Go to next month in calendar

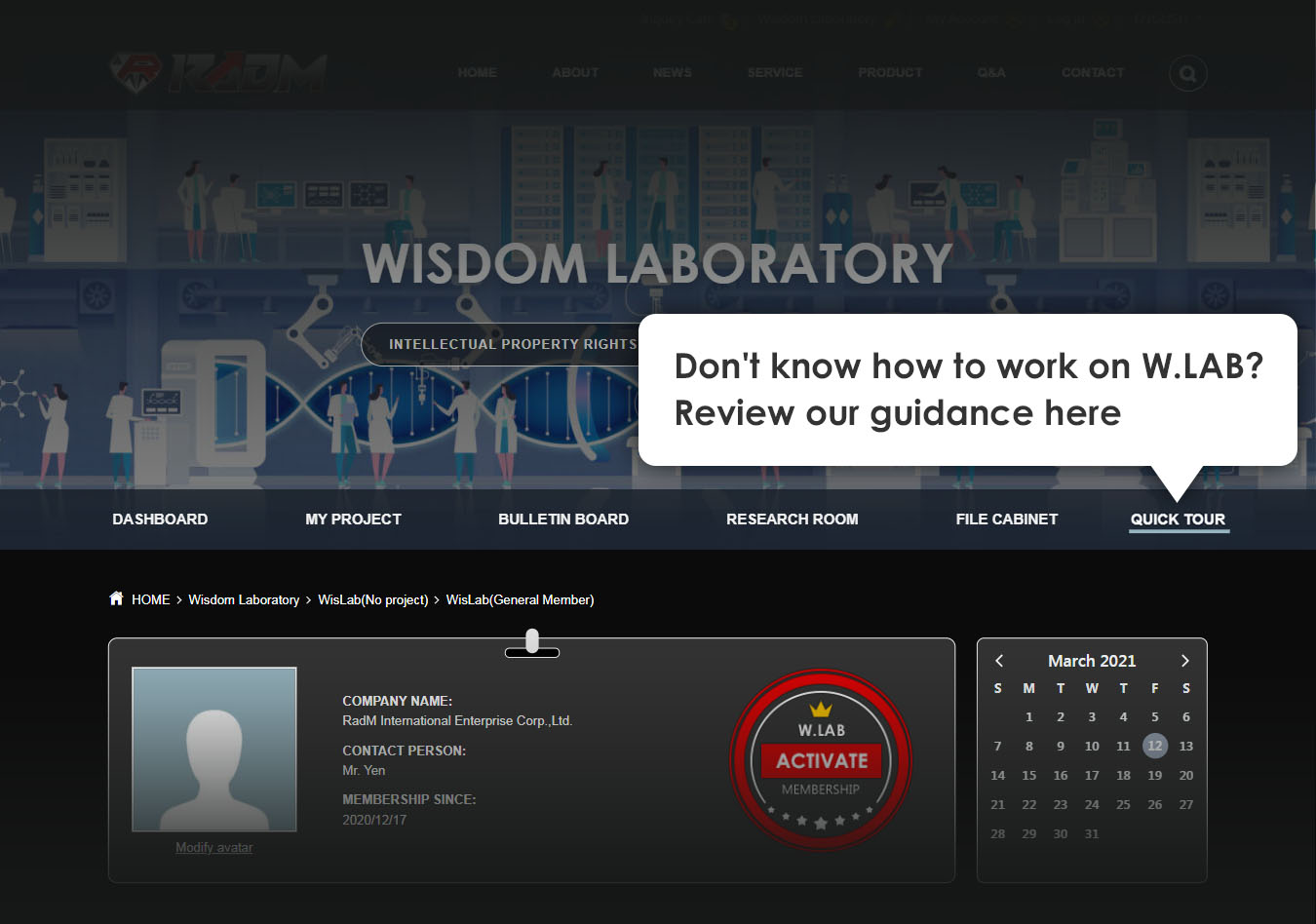1184,661
